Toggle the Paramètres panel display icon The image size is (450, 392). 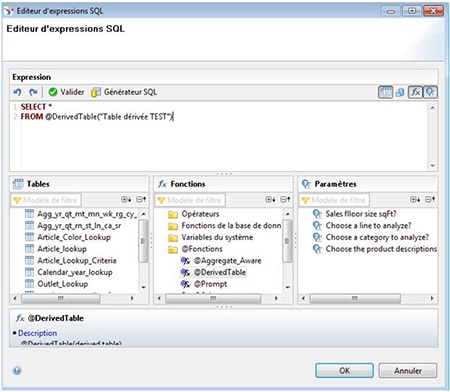[x=430, y=92]
